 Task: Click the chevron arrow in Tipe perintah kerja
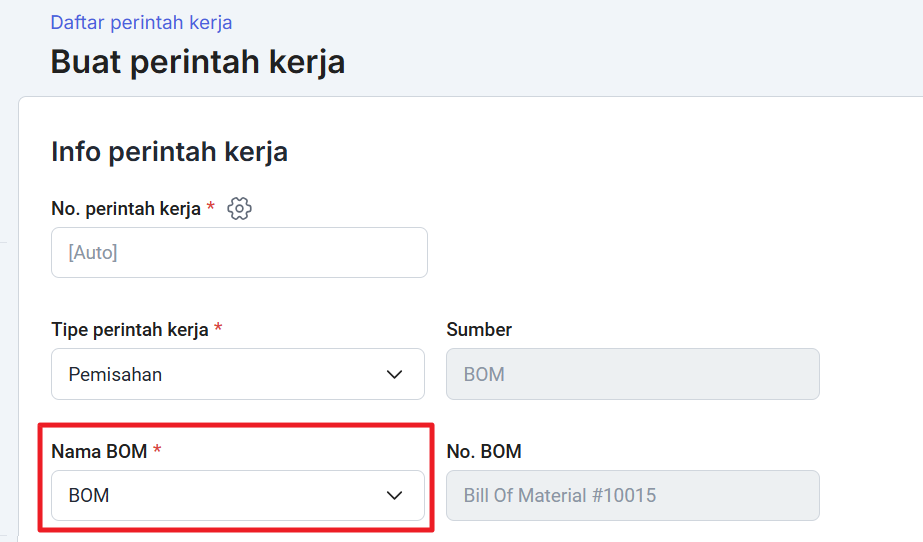point(394,374)
